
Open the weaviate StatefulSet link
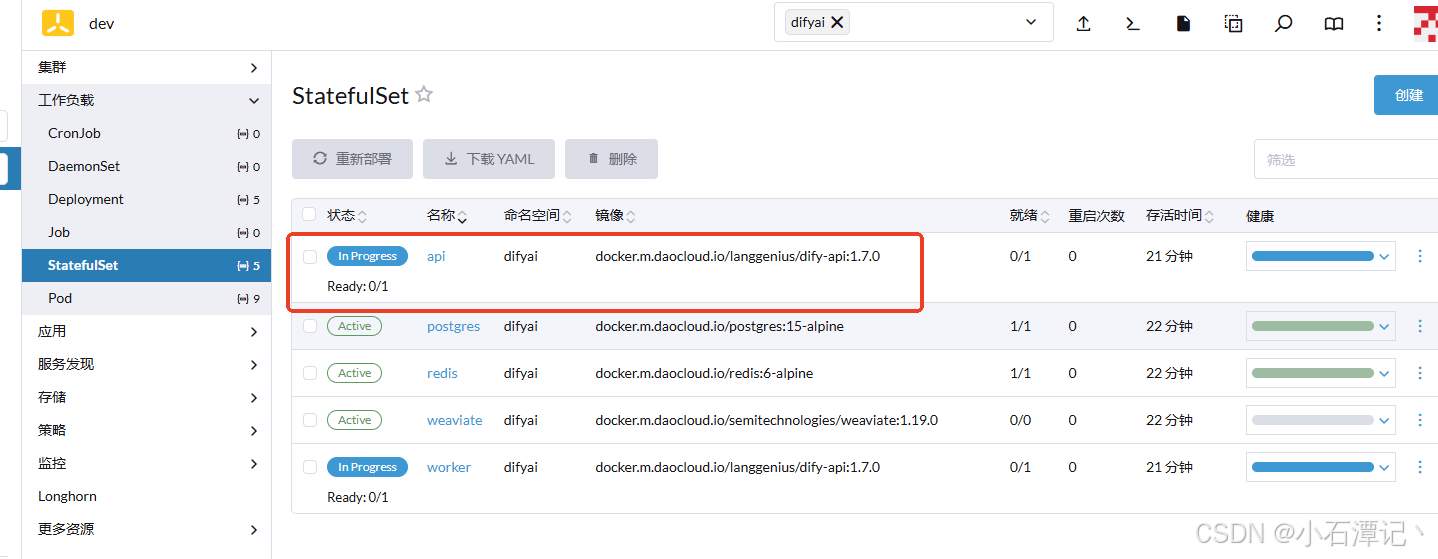click(x=454, y=420)
